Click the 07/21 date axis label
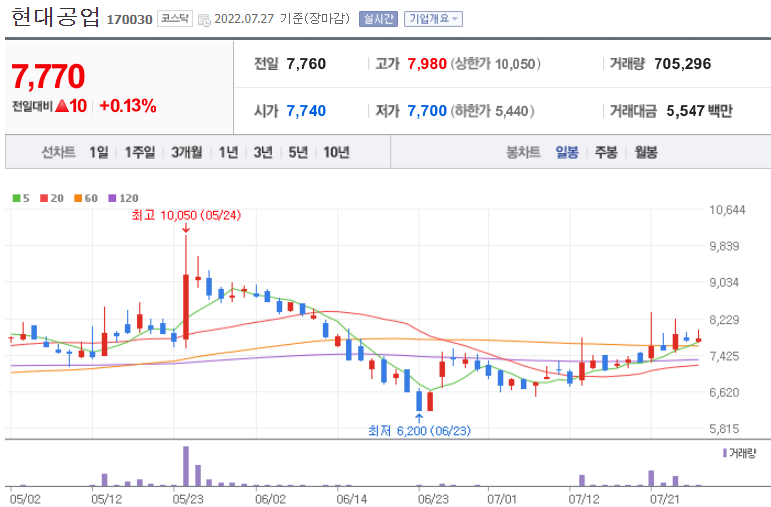 pos(665,499)
